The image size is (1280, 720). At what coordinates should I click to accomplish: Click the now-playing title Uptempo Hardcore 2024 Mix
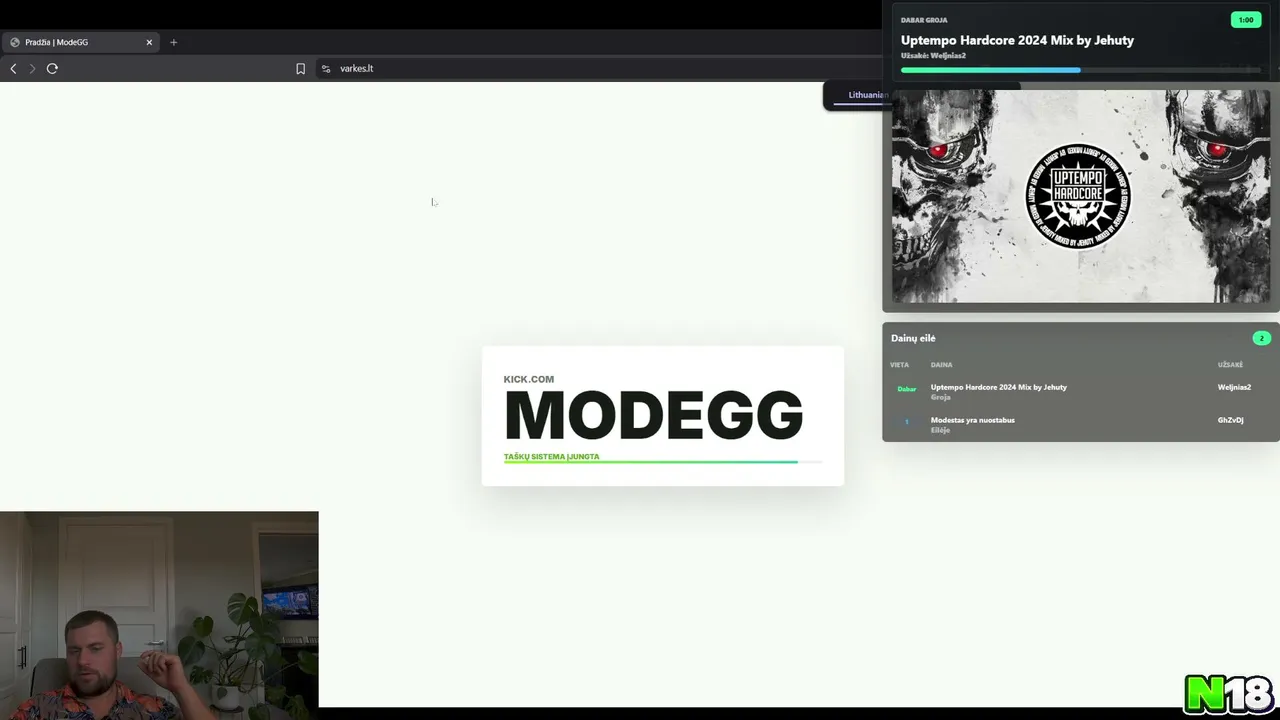1017,40
